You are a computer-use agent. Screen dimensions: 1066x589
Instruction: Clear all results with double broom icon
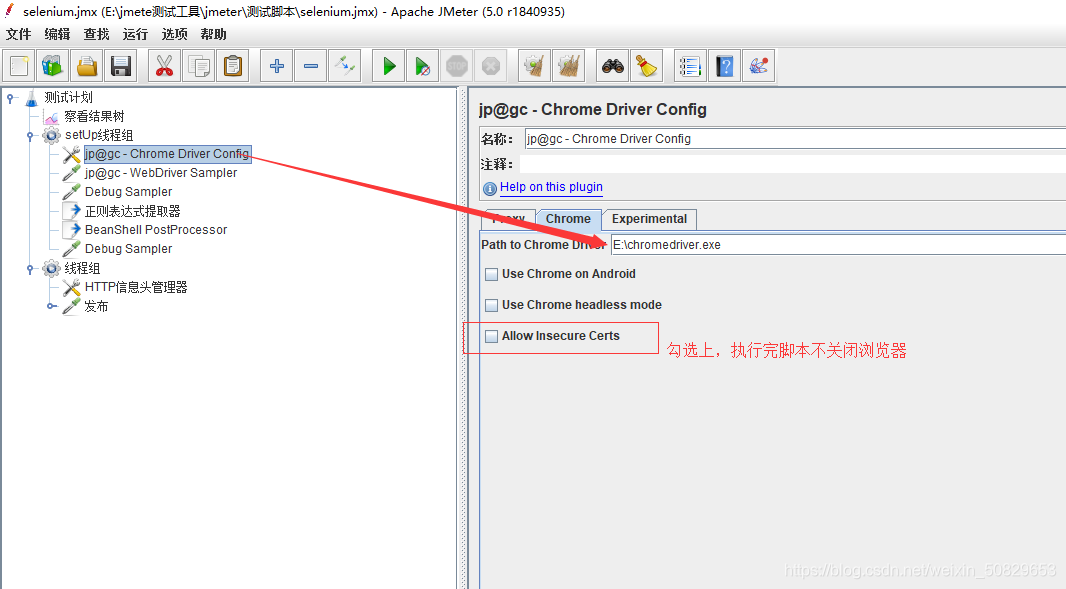coord(568,66)
